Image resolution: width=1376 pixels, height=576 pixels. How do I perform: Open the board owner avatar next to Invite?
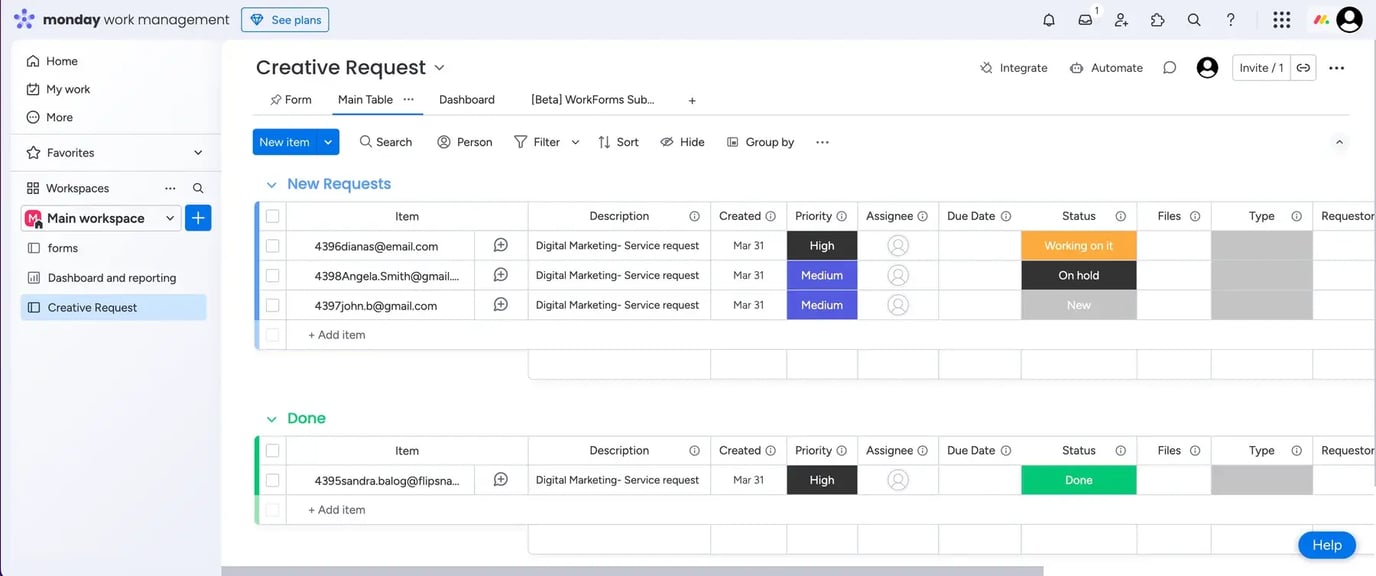(x=1207, y=68)
